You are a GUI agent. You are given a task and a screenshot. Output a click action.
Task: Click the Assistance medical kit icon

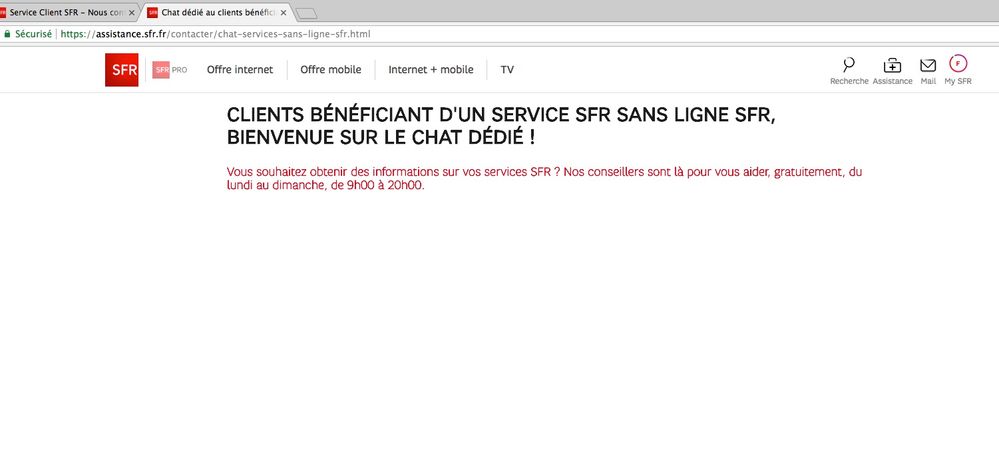coord(892,65)
